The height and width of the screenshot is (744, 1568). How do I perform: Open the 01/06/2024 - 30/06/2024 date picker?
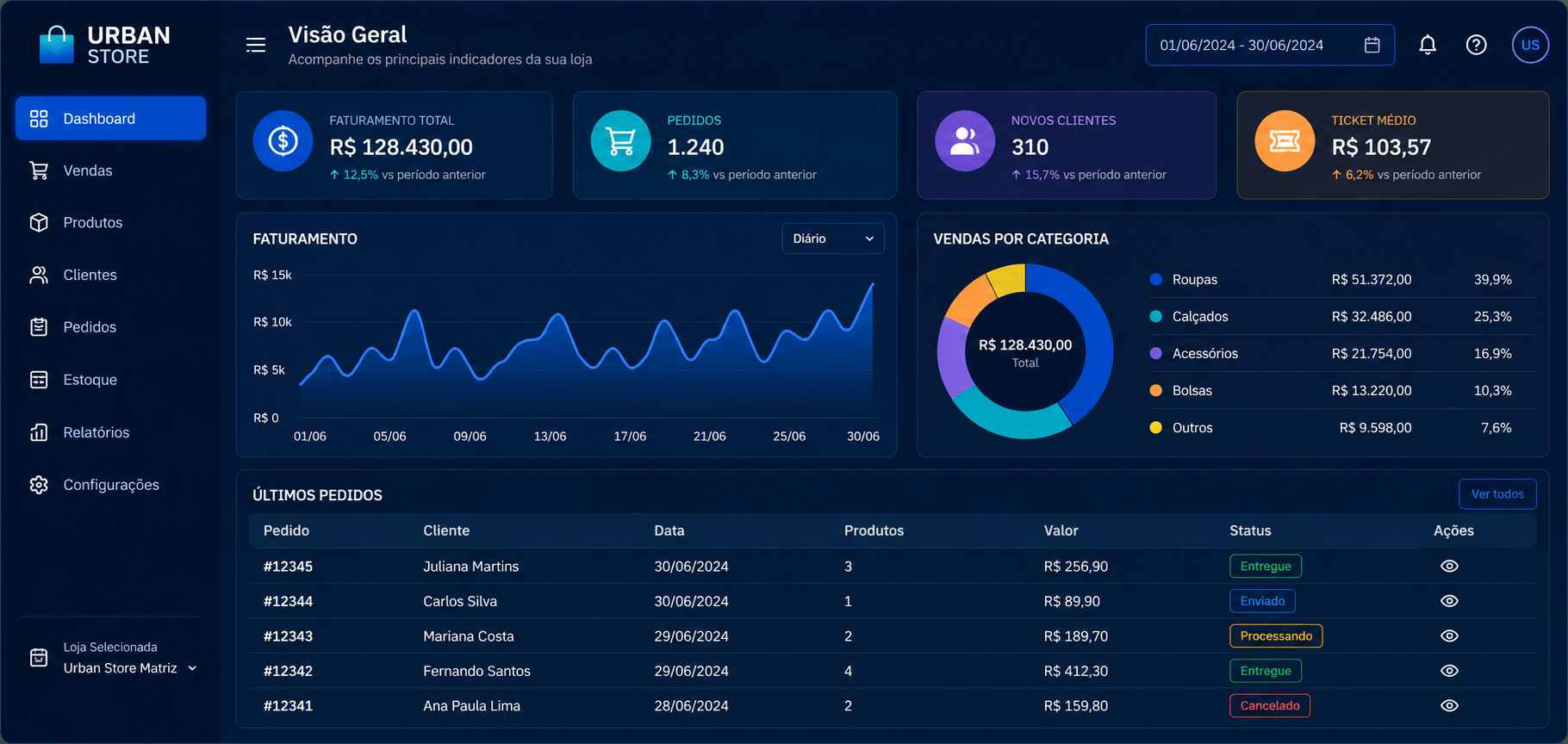[1270, 45]
